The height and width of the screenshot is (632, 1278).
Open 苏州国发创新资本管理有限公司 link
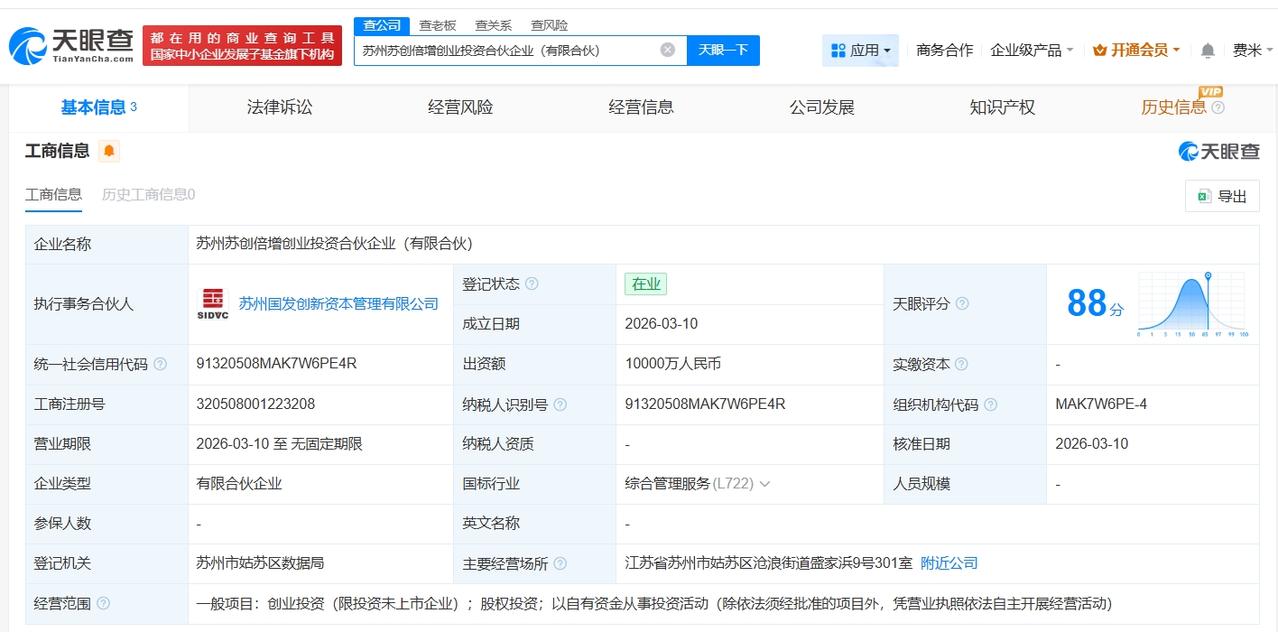(x=338, y=304)
